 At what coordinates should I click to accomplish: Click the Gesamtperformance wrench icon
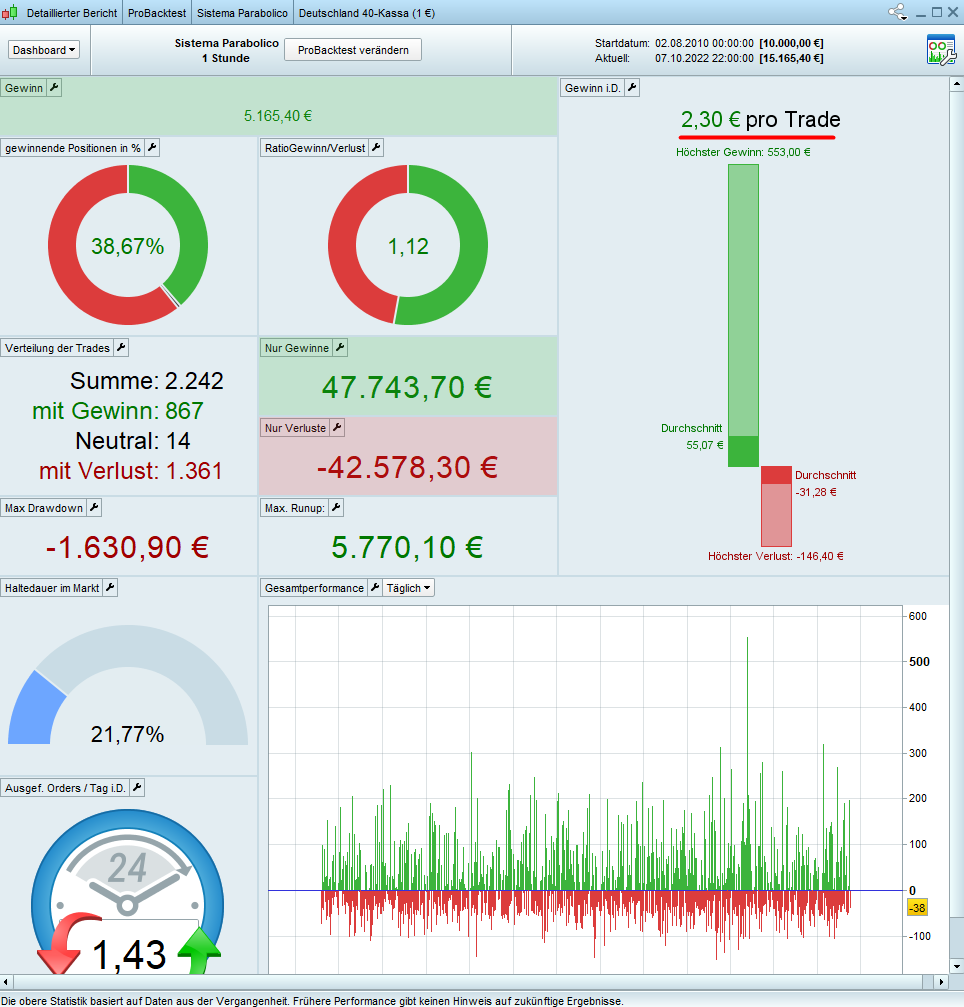pos(375,587)
